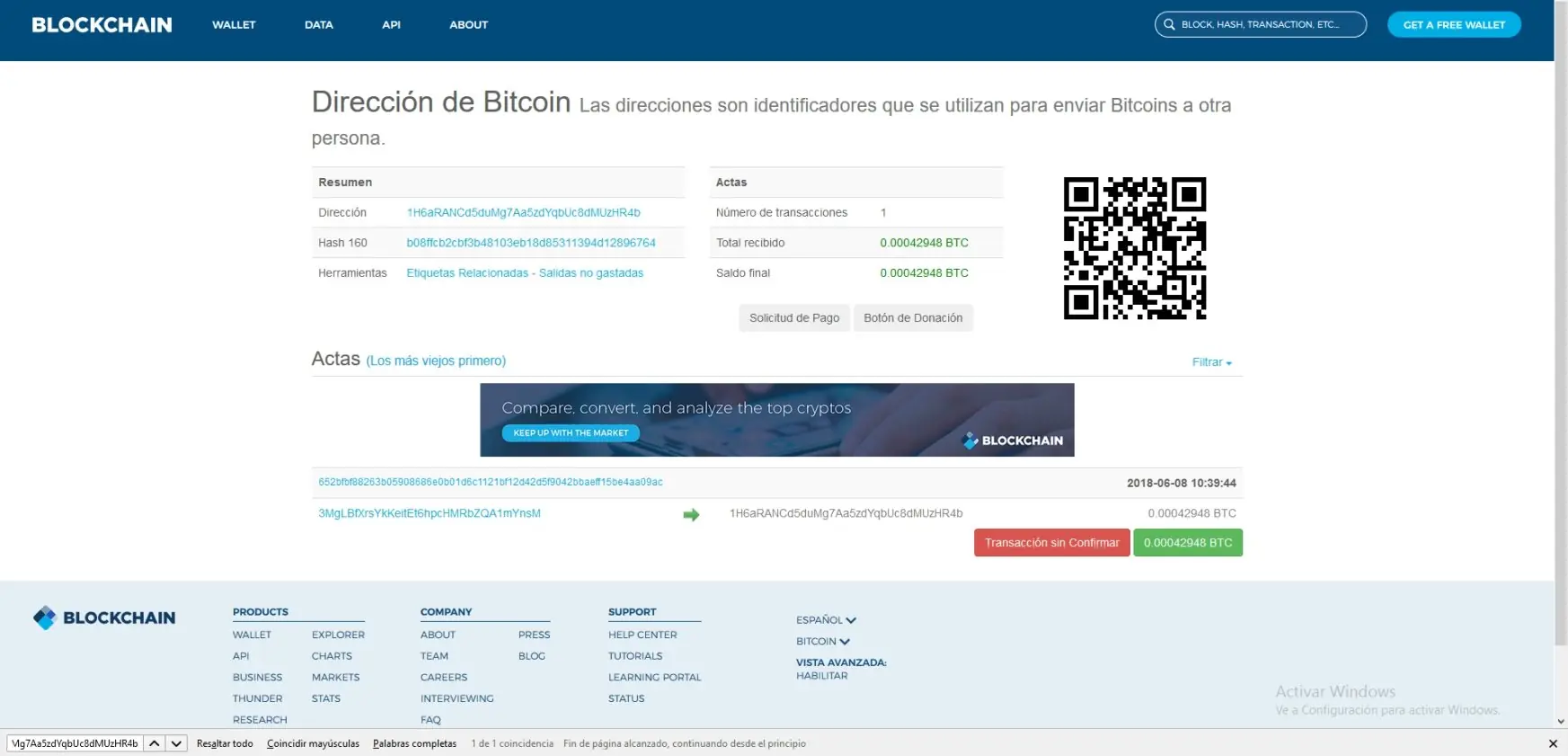This screenshot has height=756, width=1568.
Task: Open the Filtrar dropdown
Action: (x=1211, y=362)
